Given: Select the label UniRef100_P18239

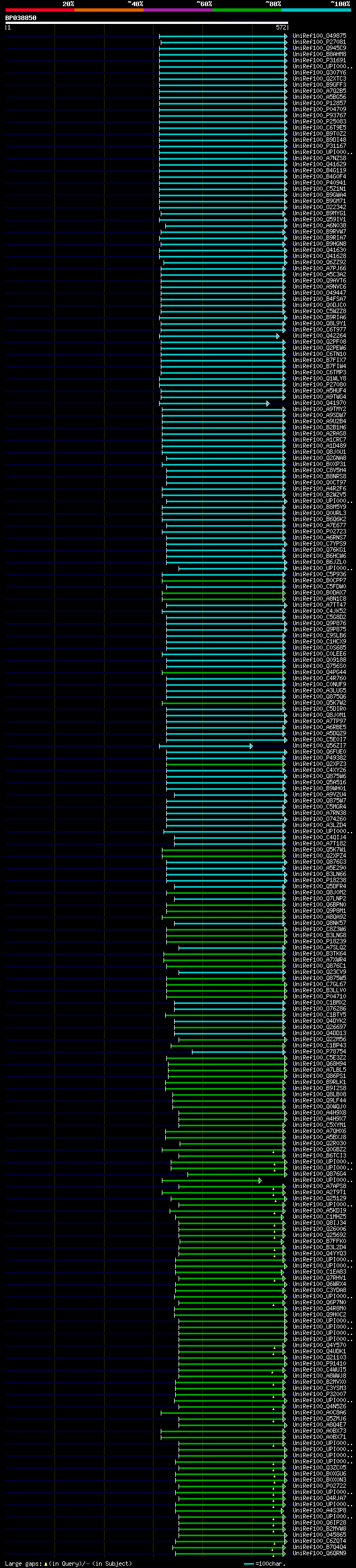Looking at the screenshot, I should (x=319, y=942).
